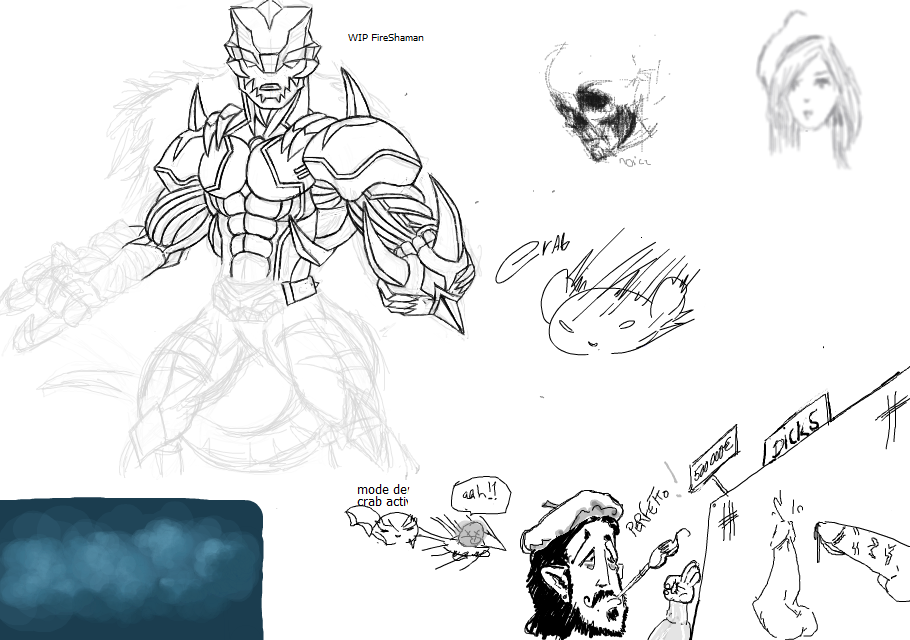Select the belt buckle on FireShaman
Image resolution: width=910 pixels, height=640 pixels.
(x=298, y=292)
